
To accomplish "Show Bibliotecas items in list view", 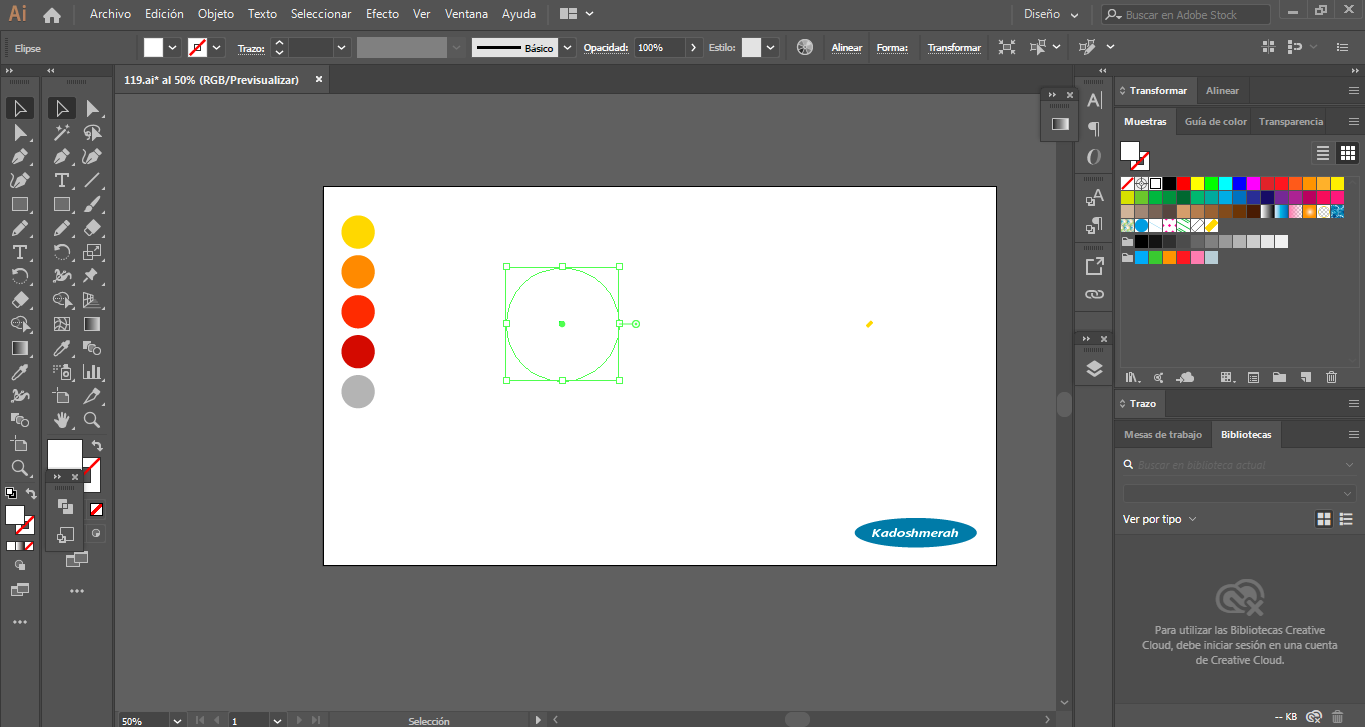I will coord(1347,519).
